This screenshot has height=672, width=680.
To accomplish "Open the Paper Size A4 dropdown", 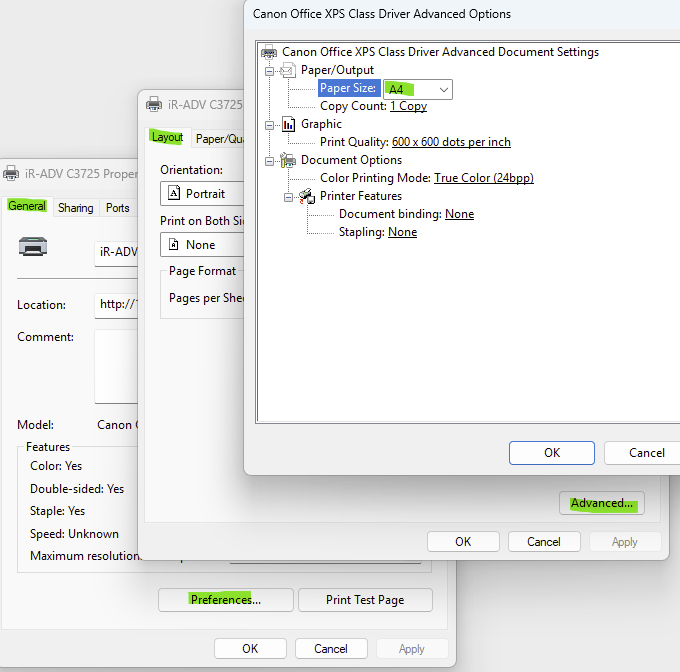I will click(418, 89).
